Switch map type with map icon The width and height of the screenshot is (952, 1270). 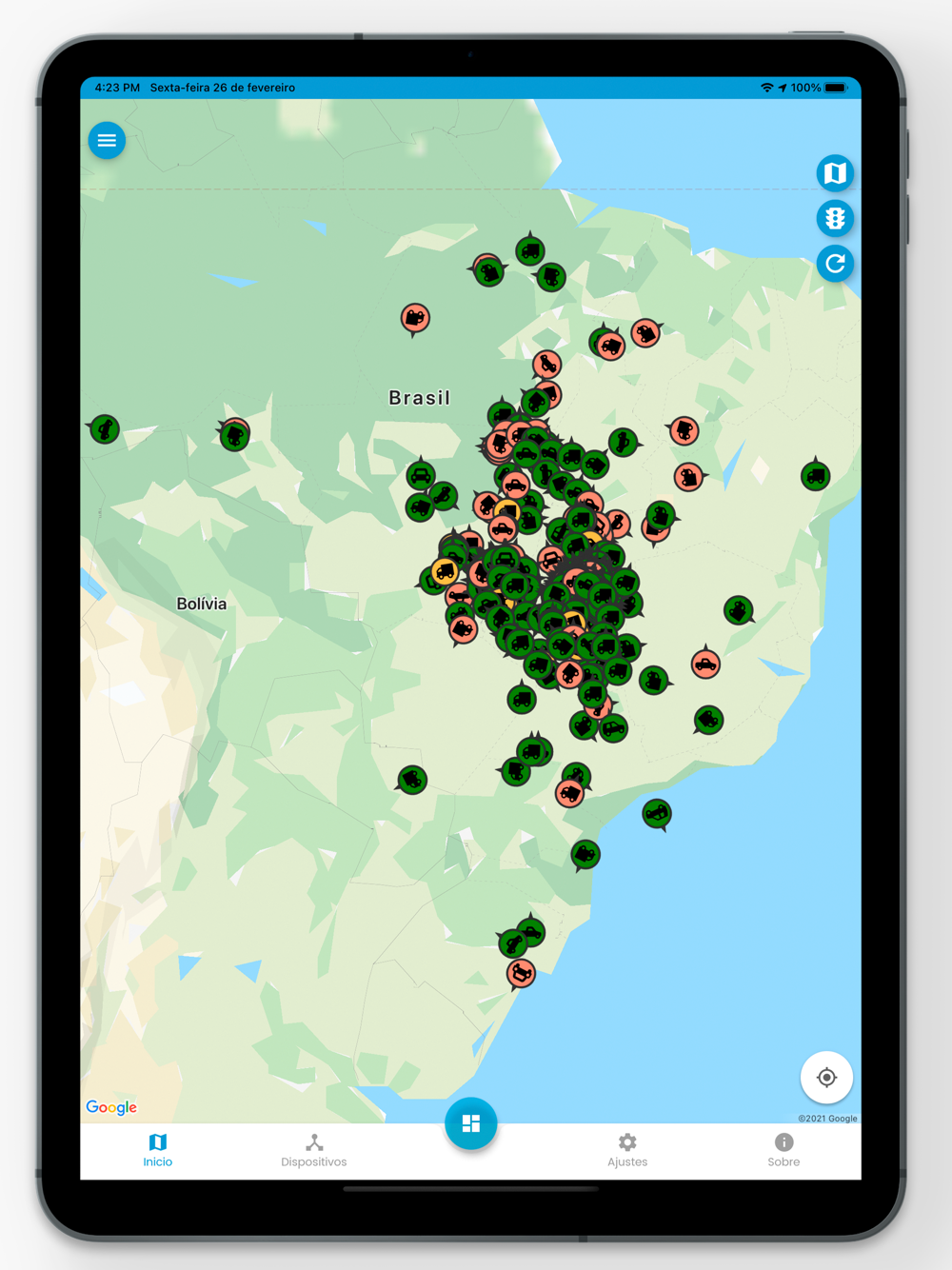tap(835, 173)
